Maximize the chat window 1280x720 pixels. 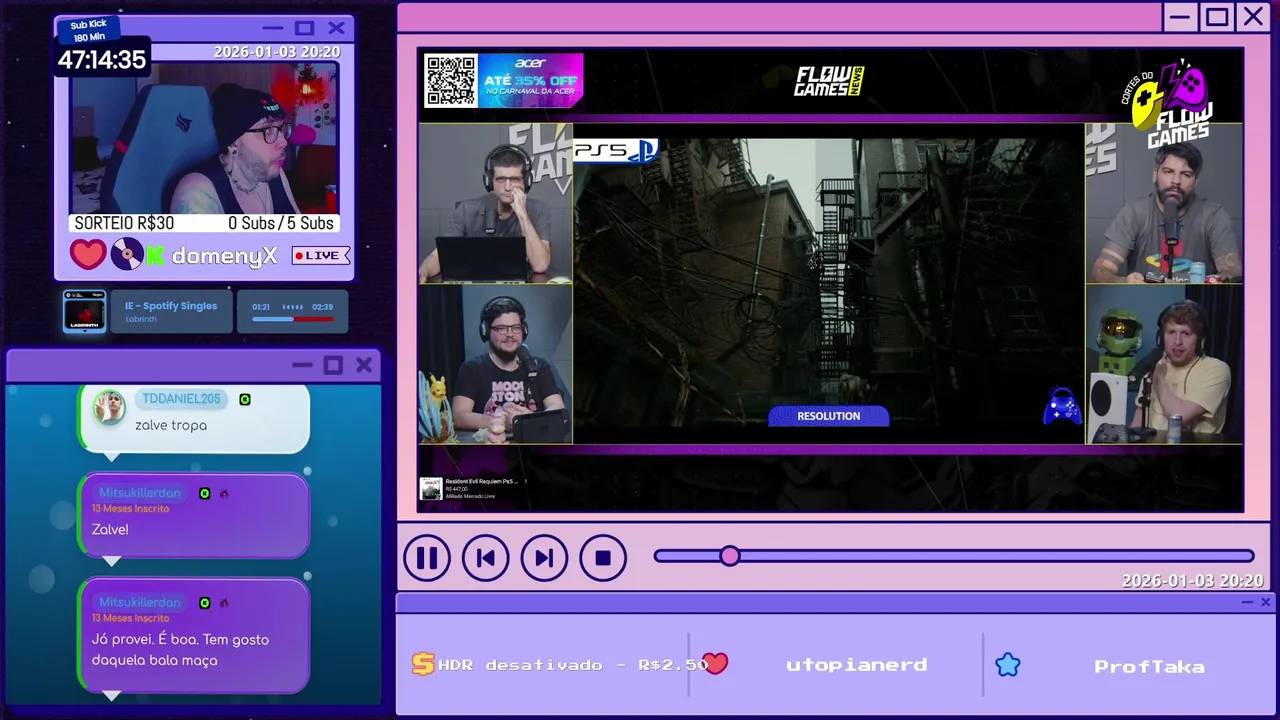[333, 365]
